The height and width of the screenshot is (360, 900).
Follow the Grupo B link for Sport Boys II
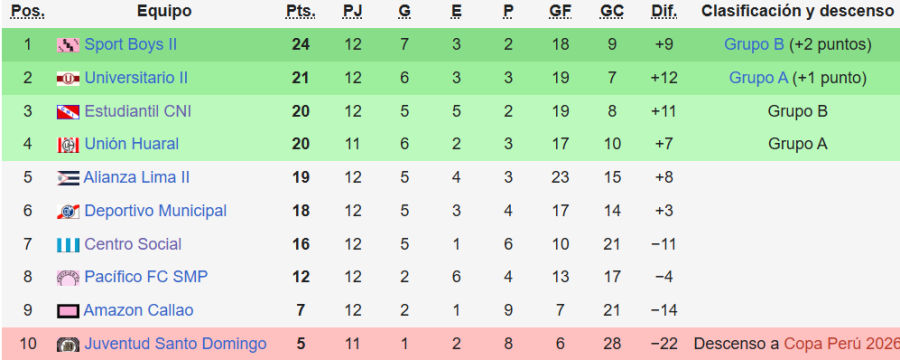pyautogui.click(x=754, y=44)
